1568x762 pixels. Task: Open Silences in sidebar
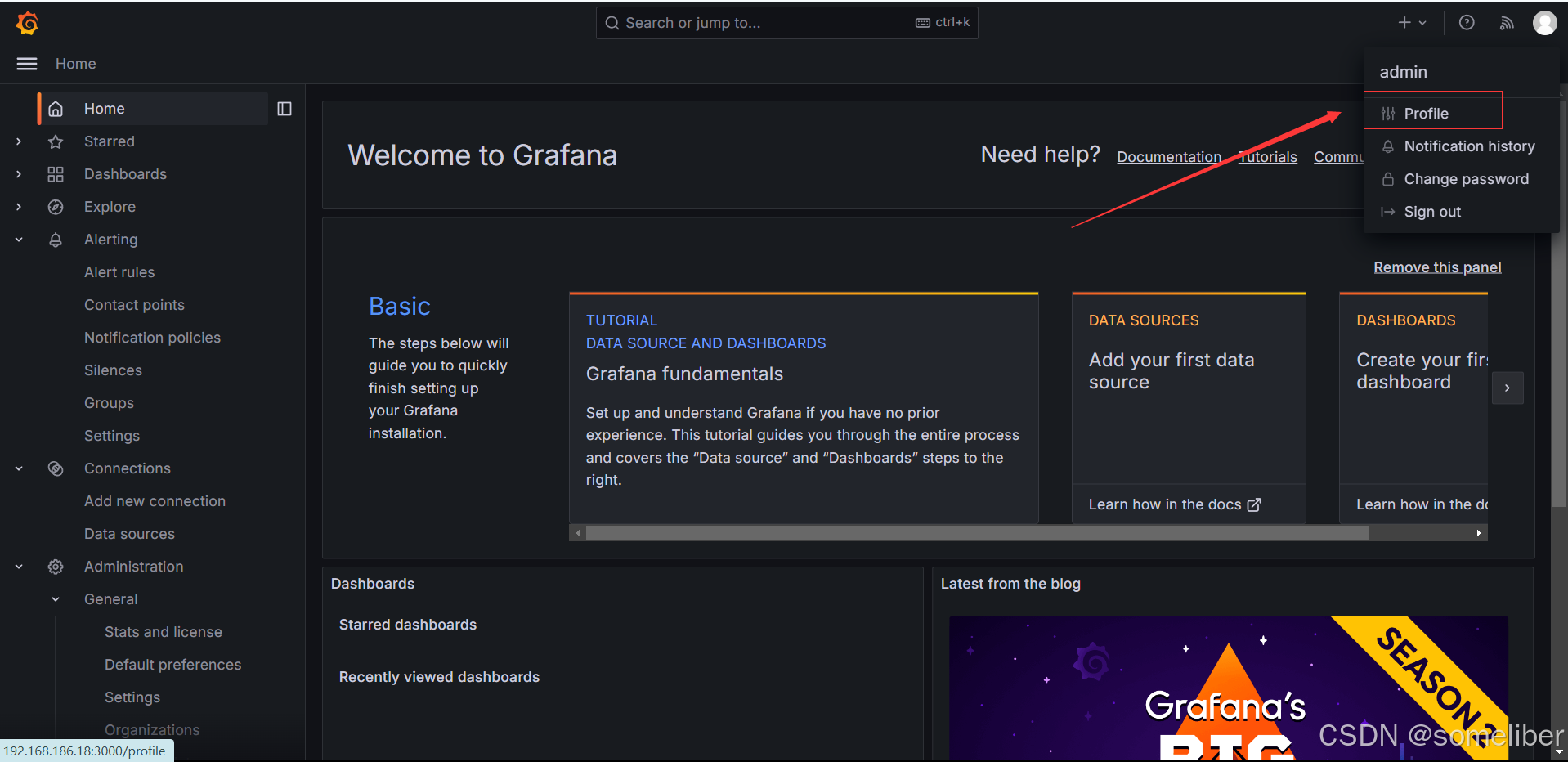click(x=113, y=370)
